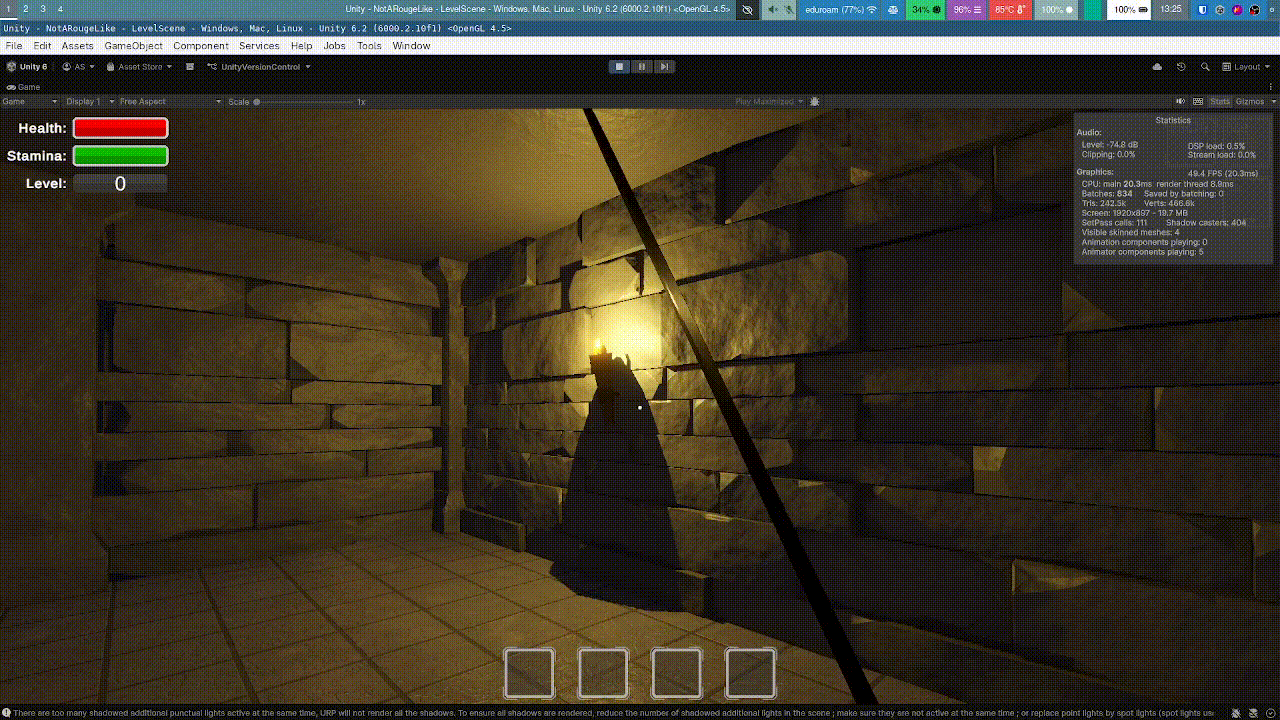
Task: Open the Display 1 selector dropdown
Action: 85,101
